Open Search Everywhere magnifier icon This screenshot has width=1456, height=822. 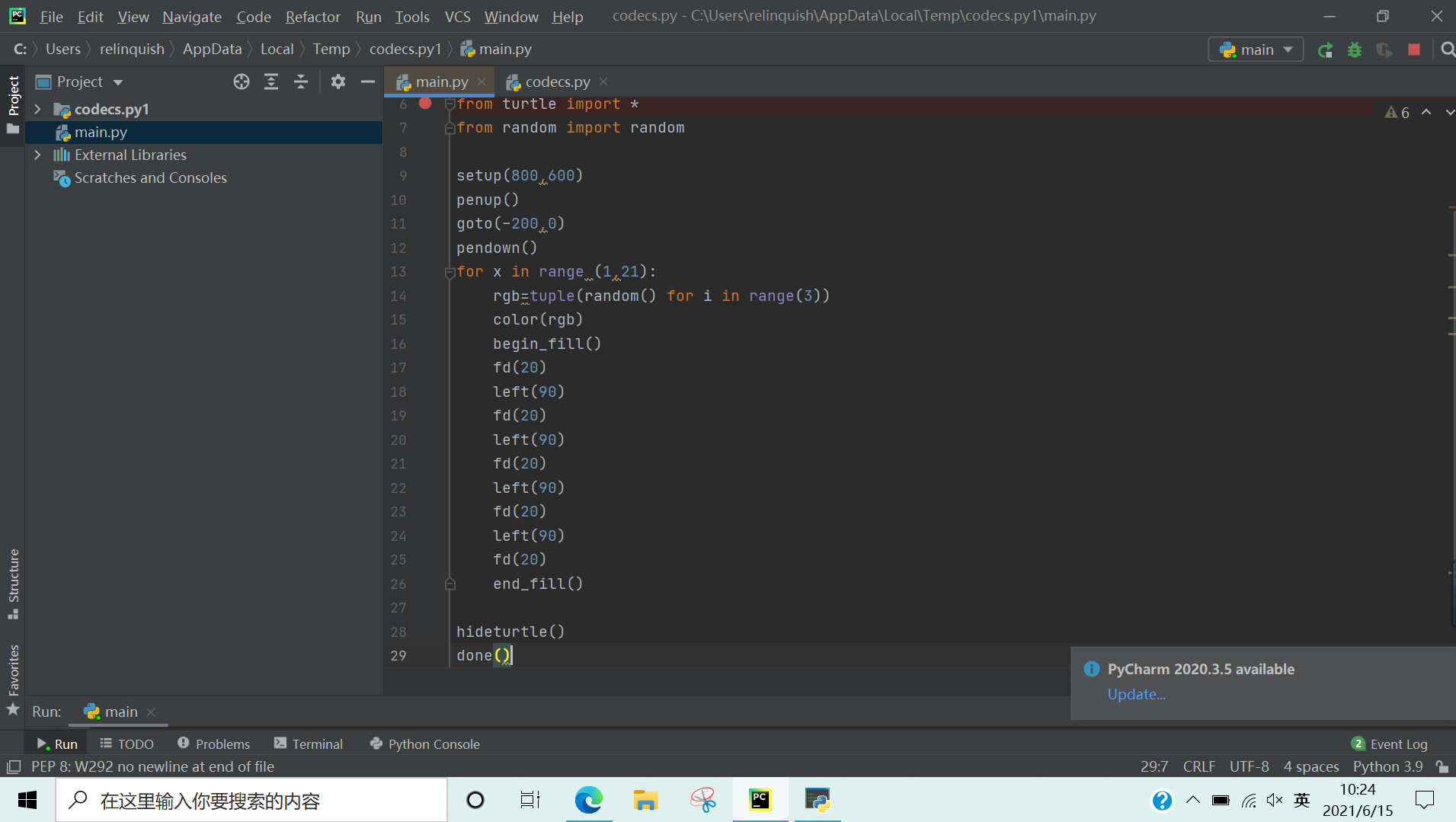point(1447,50)
